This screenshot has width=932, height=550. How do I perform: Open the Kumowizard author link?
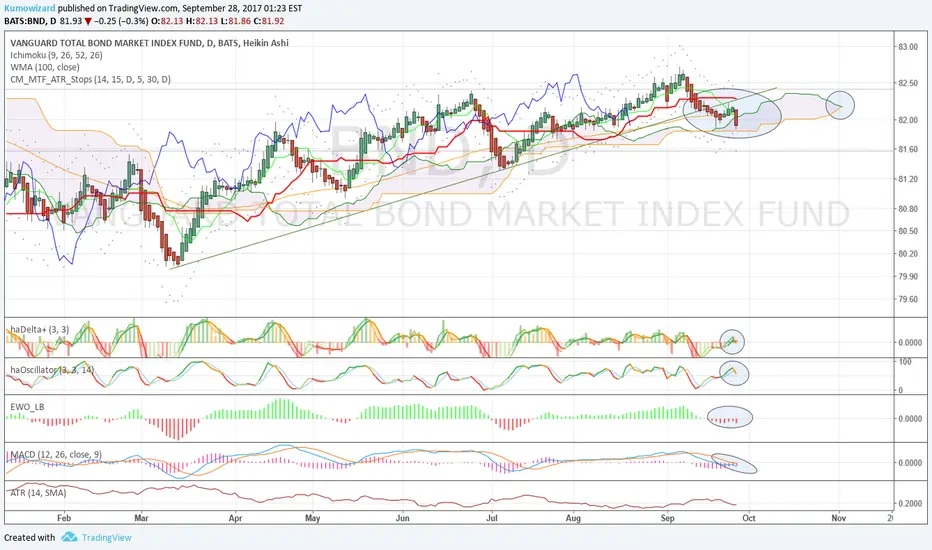click(x=30, y=8)
